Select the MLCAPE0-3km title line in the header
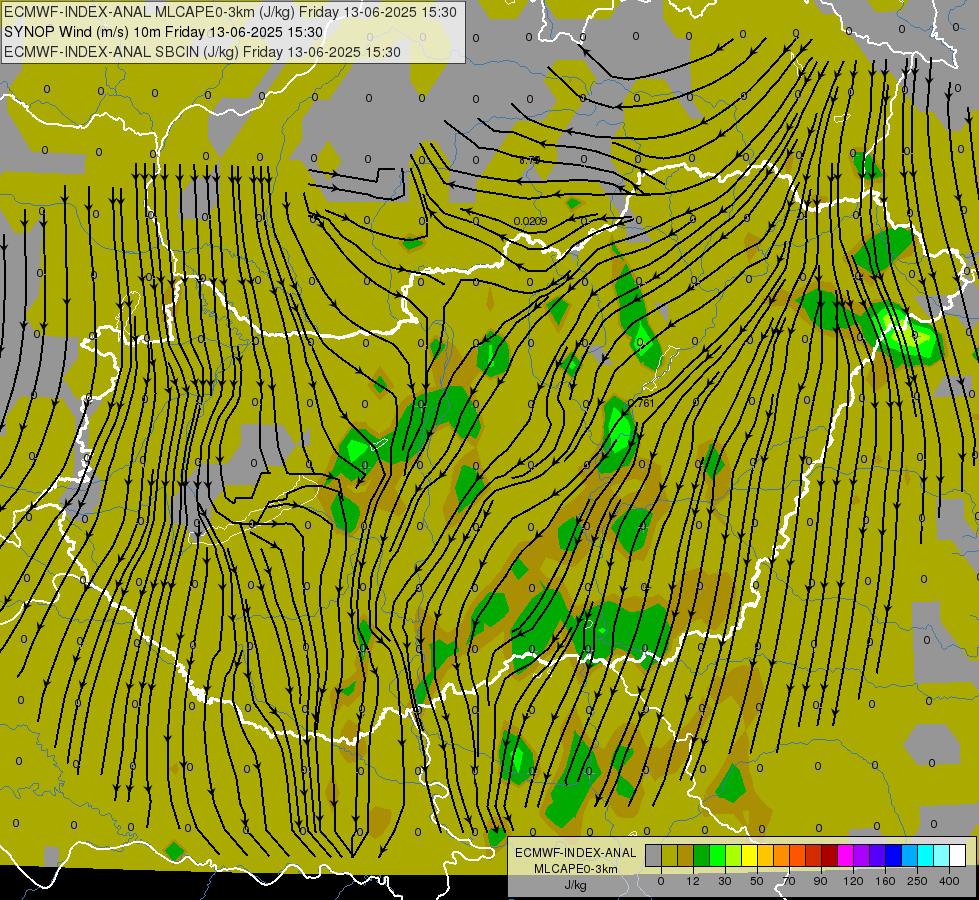Viewport: 979px width, 900px height. [x=230, y=12]
